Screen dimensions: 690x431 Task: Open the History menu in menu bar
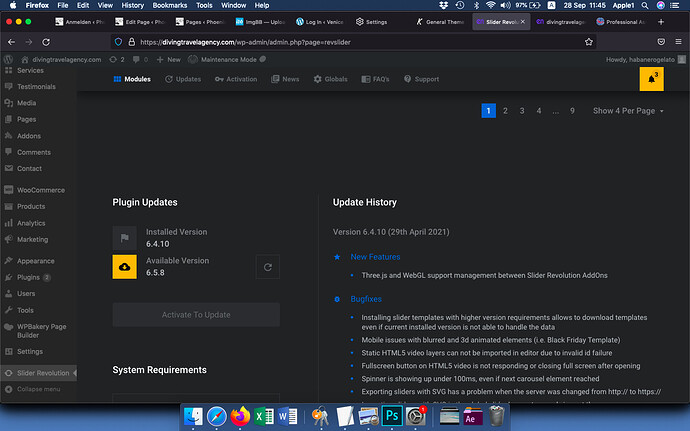(x=132, y=5)
